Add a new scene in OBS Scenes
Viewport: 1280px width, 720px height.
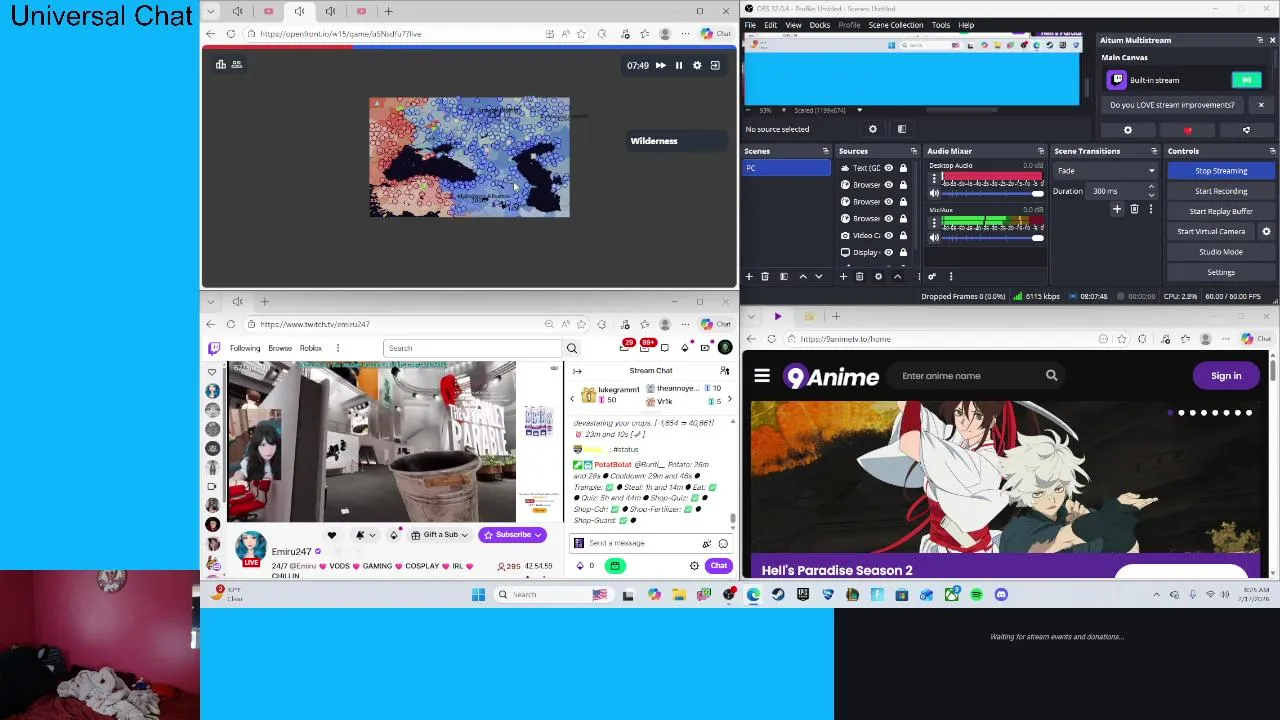click(749, 276)
